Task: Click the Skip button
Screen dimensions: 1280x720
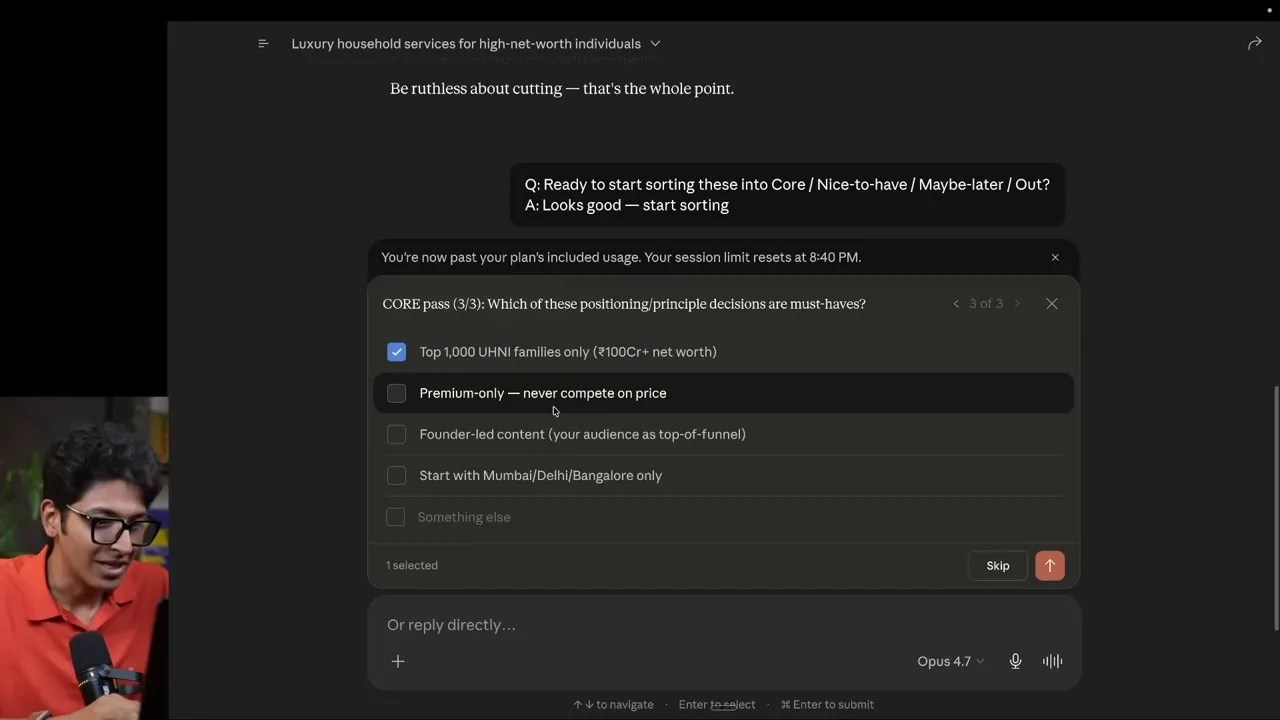Action: (x=998, y=566)
